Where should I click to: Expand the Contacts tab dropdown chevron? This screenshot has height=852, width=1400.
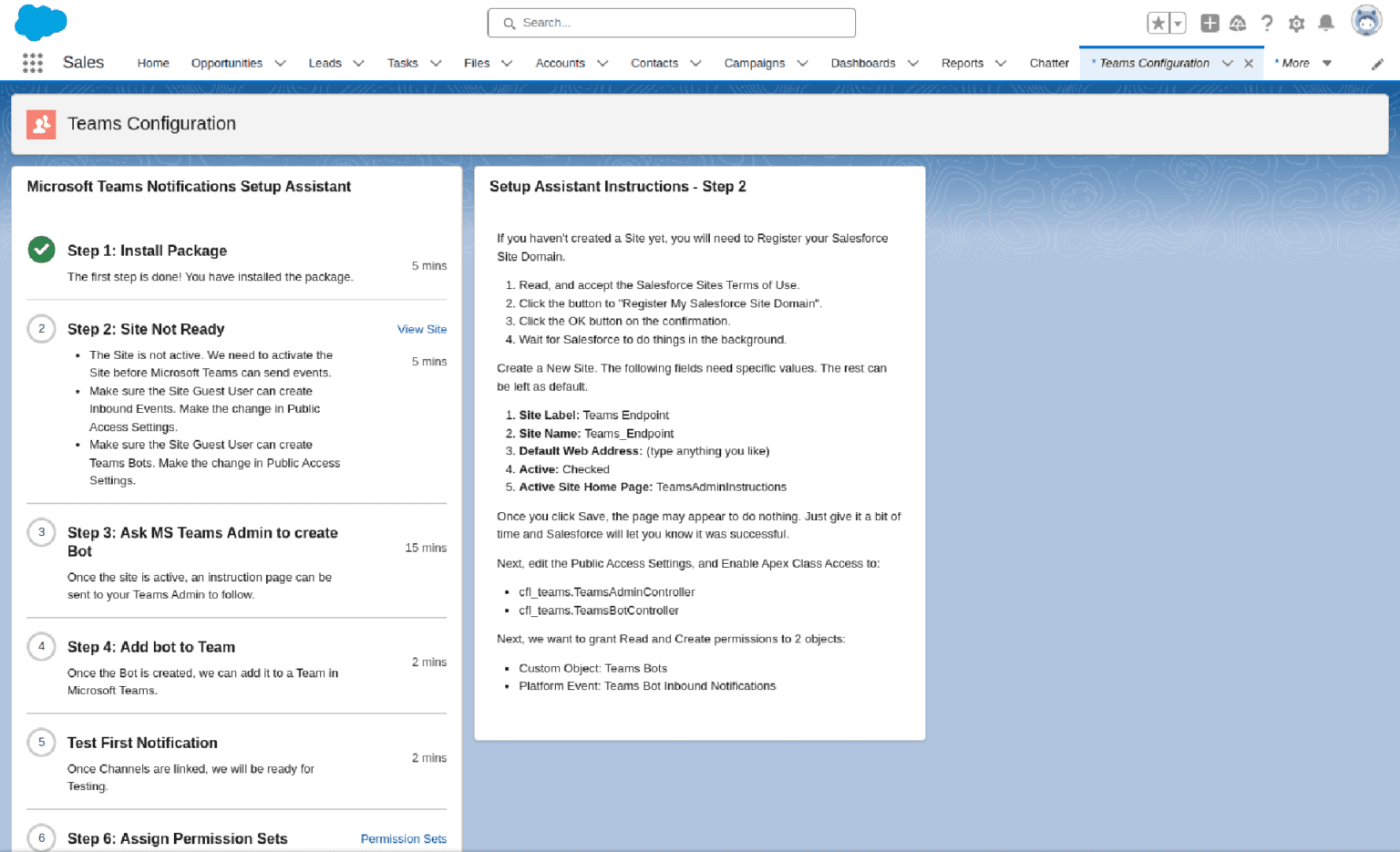[x=695, y=63]
